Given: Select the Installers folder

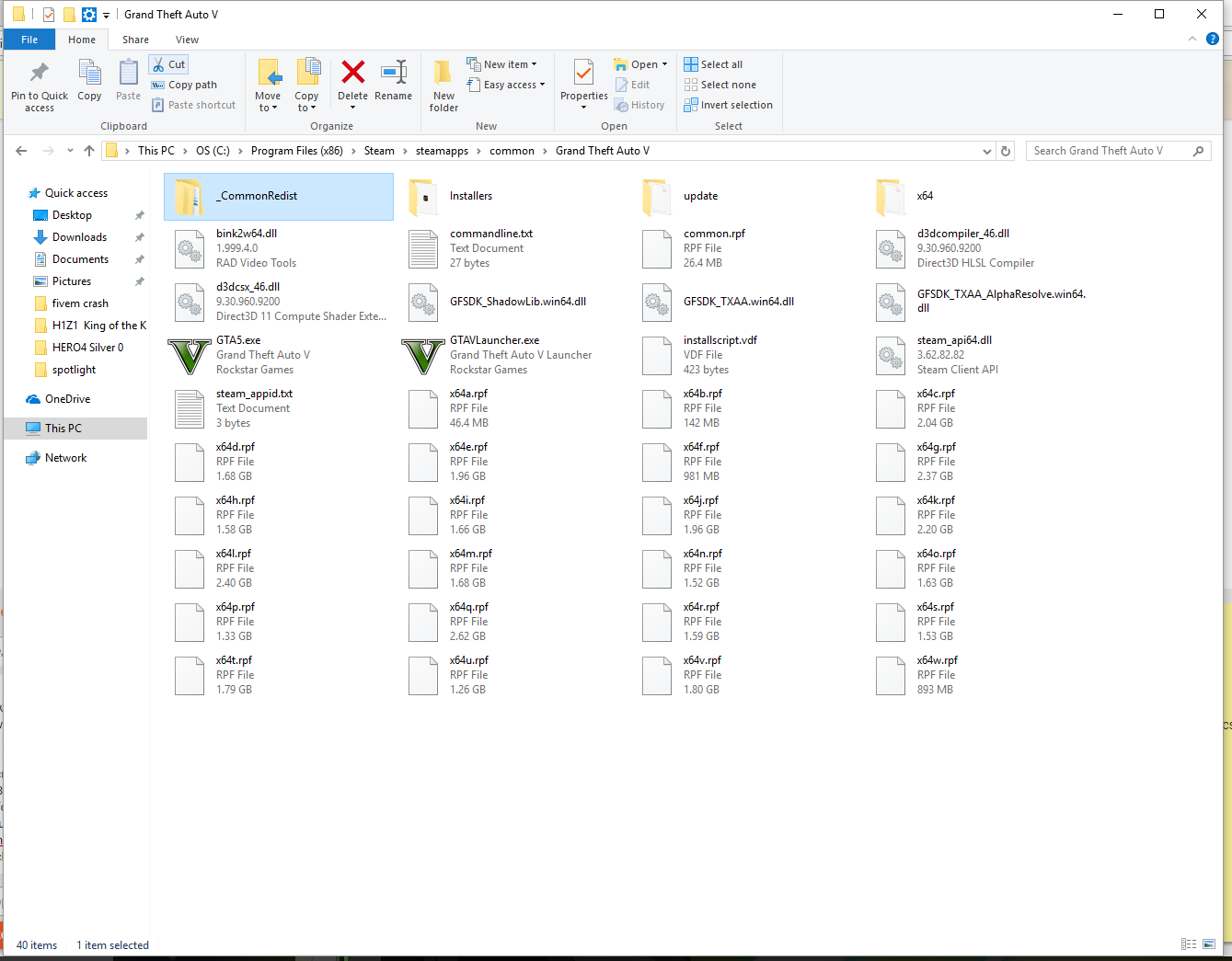Looking at the screenshot, I should pos(471,197).
